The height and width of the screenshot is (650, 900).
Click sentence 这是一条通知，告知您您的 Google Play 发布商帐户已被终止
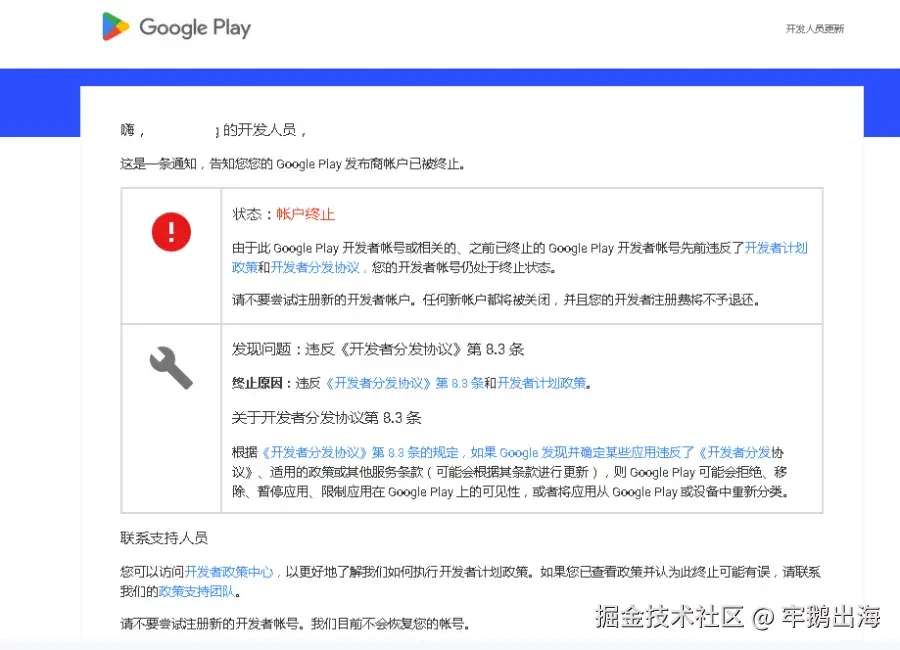pyautogui.click(x=293, y=164)
